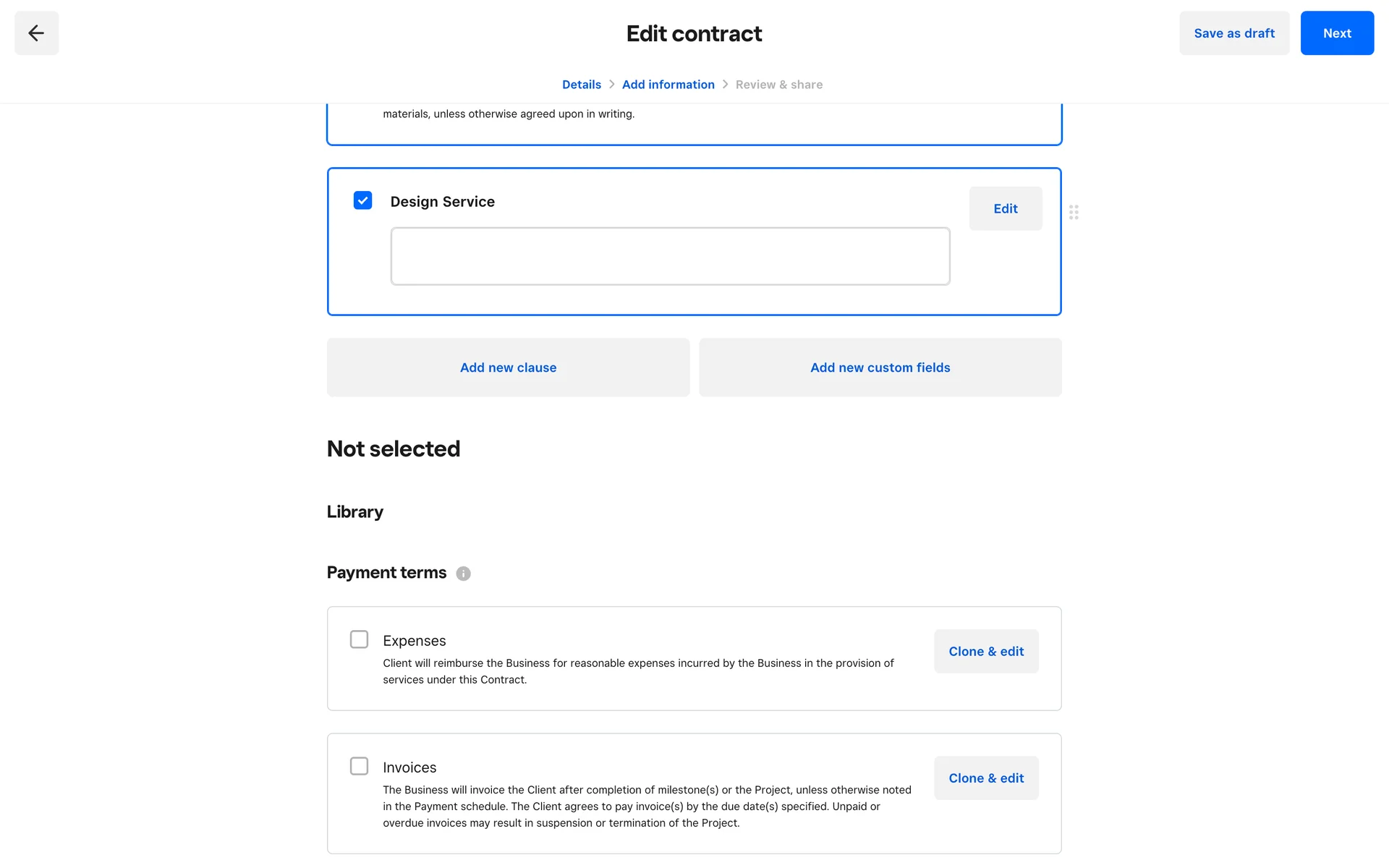
Task: Clone & edit the Expenses clause
Action: [985, 652]
